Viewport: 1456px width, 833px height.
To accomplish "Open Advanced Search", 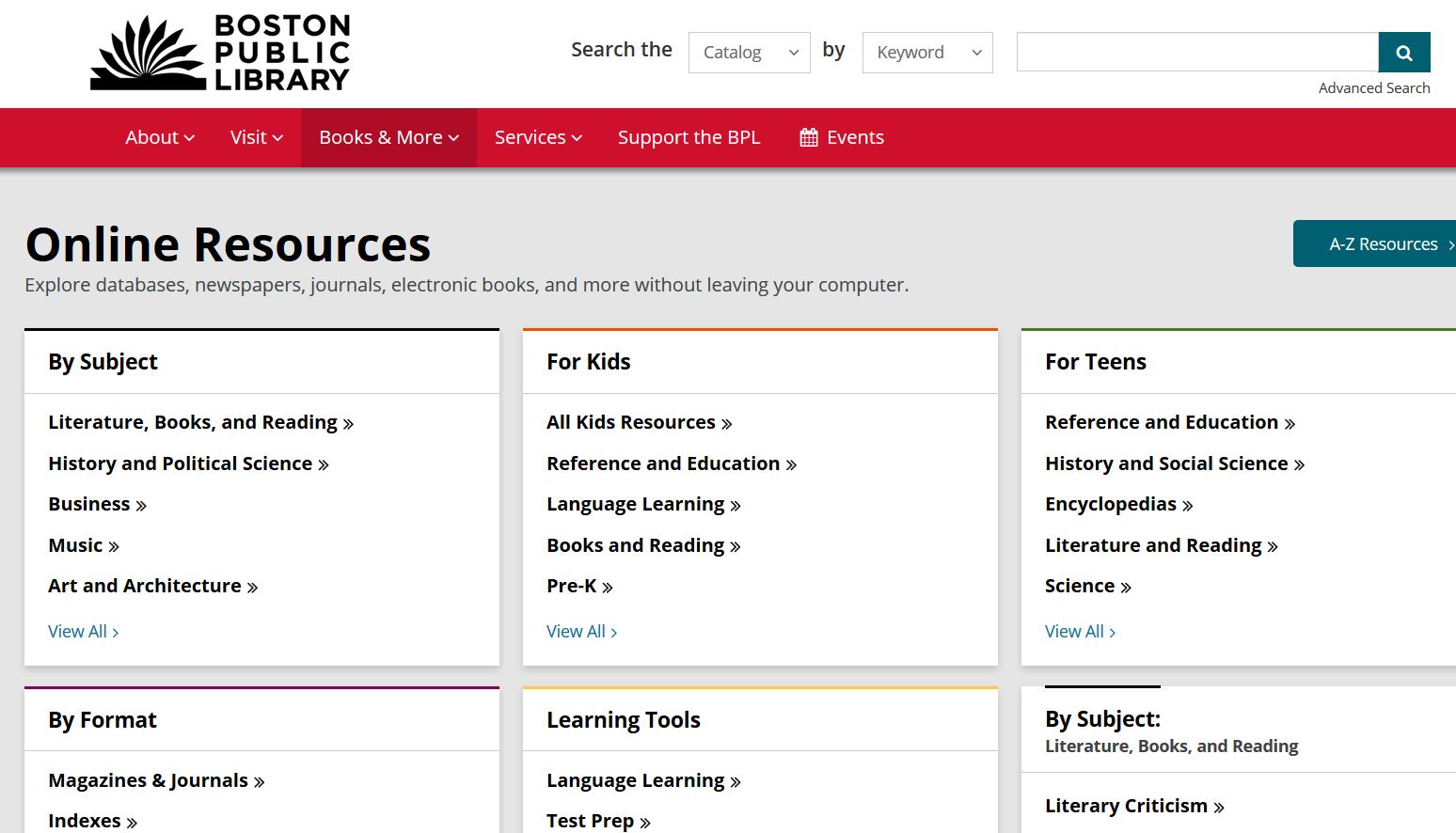I will click(x=1374, y=87).
